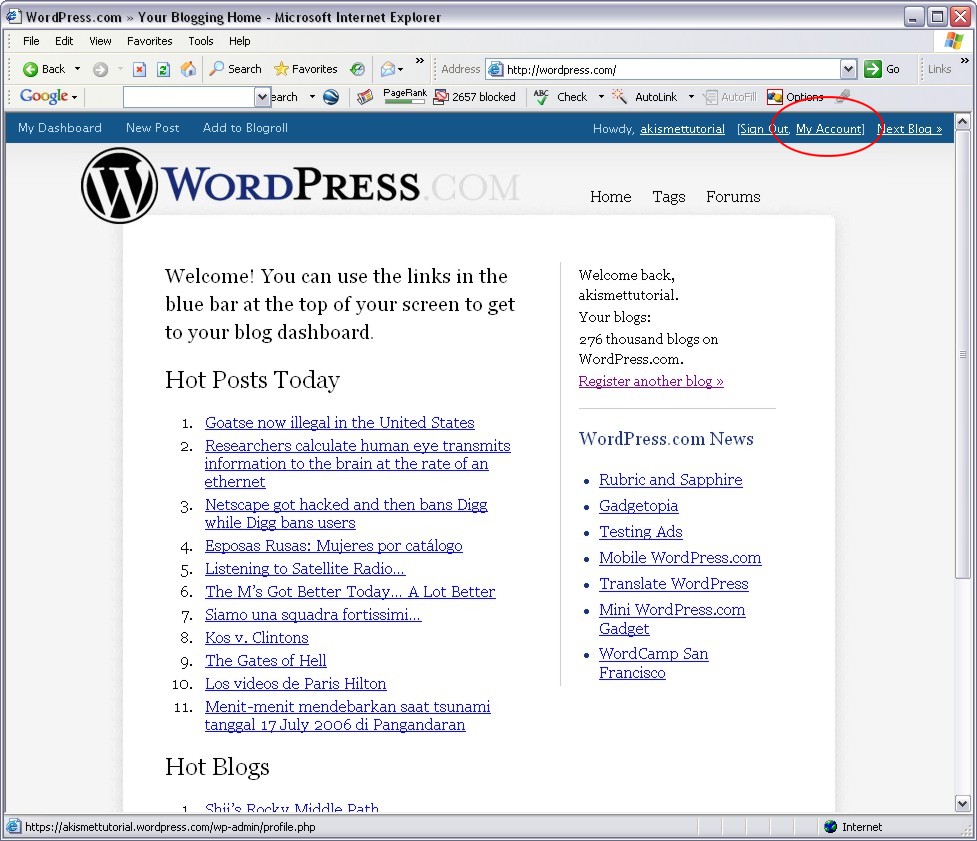The image size is (977, 841).
Task: Open Google toolbar Options
Action: click(795, 97)
